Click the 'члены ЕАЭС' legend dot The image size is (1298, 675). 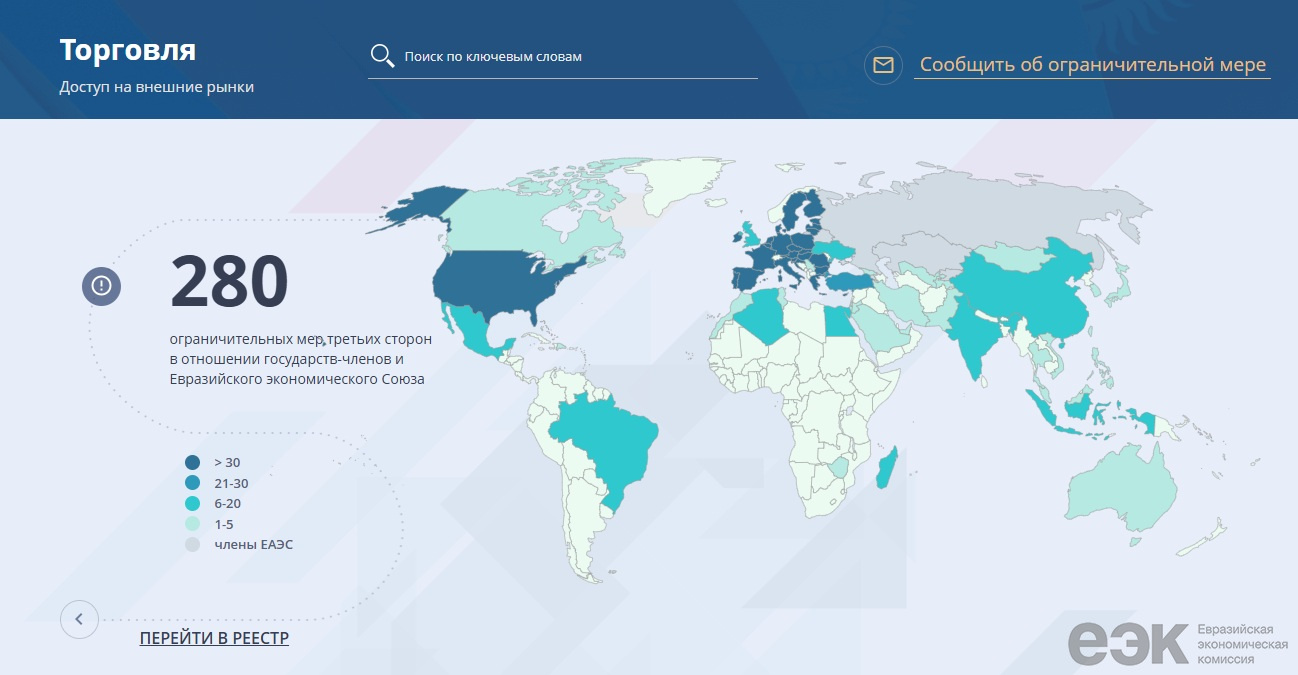point(192,544)
